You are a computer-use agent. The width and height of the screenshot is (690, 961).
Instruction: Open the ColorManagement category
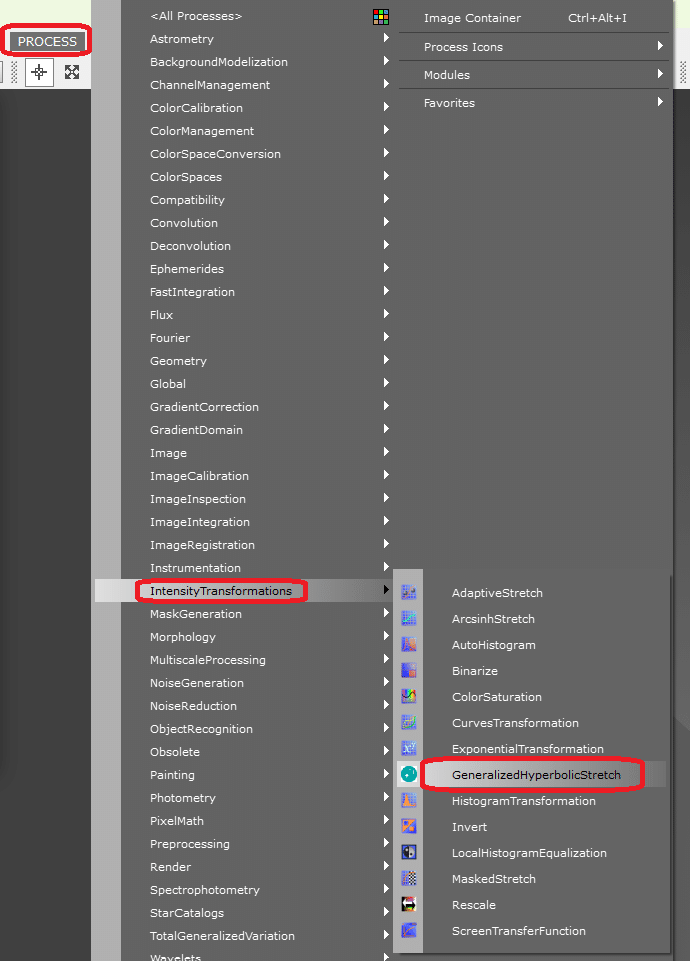(202, 131)
